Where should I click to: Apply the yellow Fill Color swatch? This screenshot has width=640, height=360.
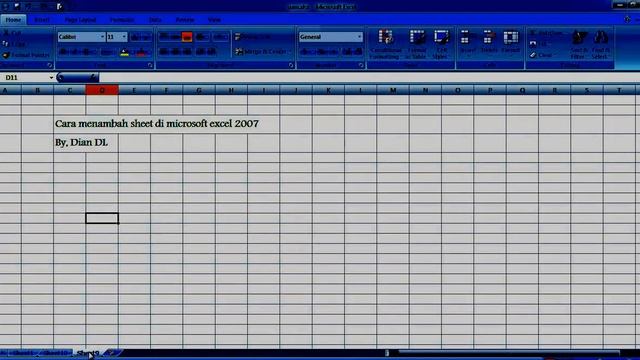coord(125,52)
